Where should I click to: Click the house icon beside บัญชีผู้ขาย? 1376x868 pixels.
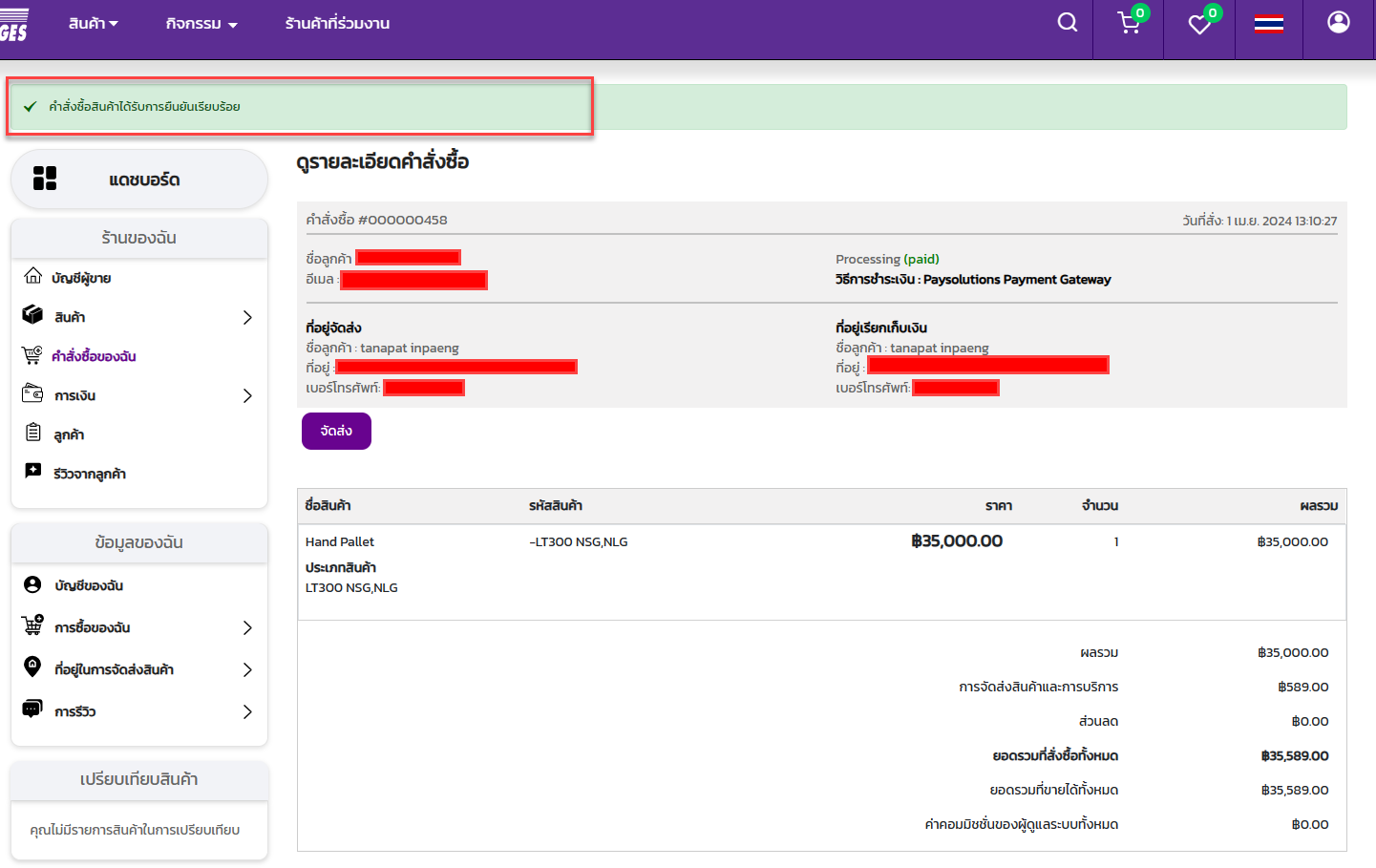click(33, 277)
